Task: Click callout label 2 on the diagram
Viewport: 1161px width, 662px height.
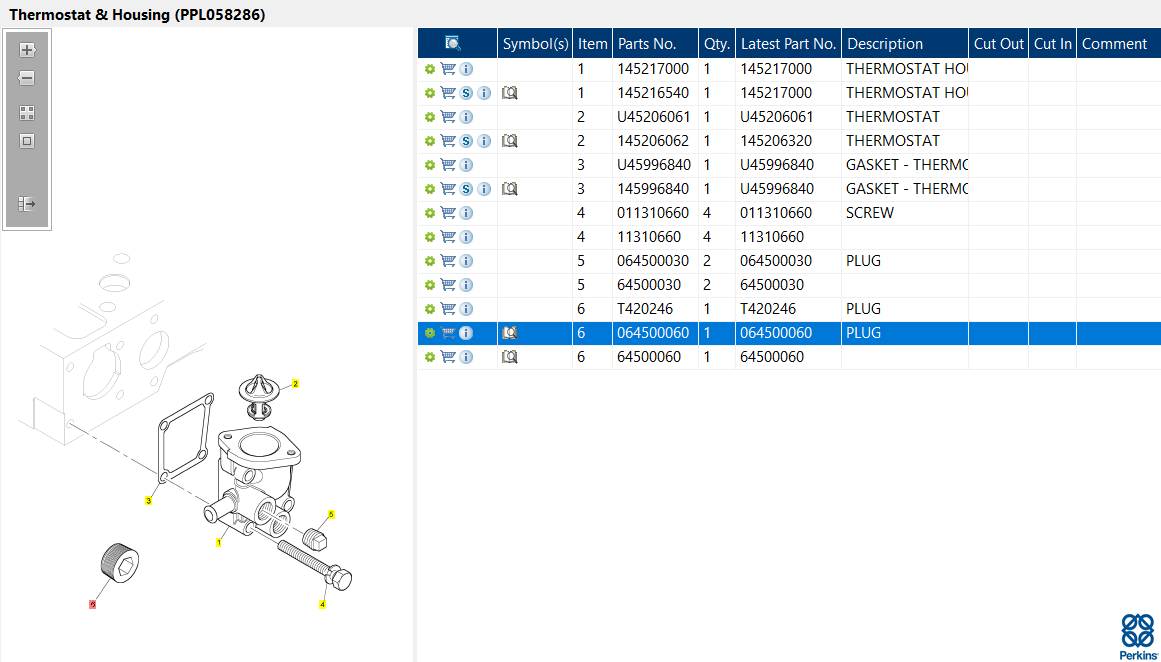Action: 295,384
